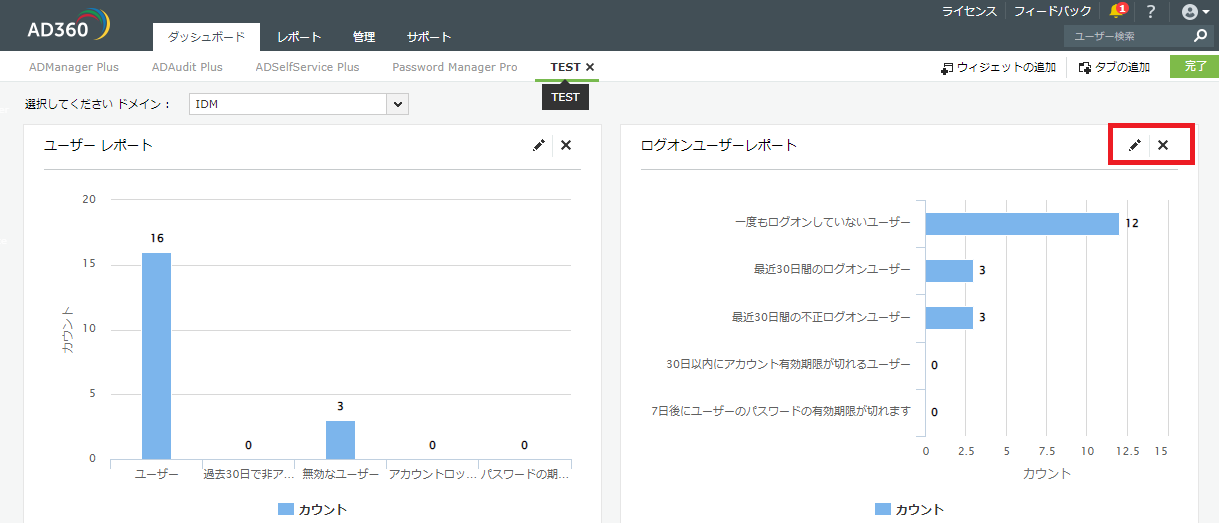The width and height of the screenshot is (1219, 523).
Task: Open the 管理 tab
Action: (364, 37)
